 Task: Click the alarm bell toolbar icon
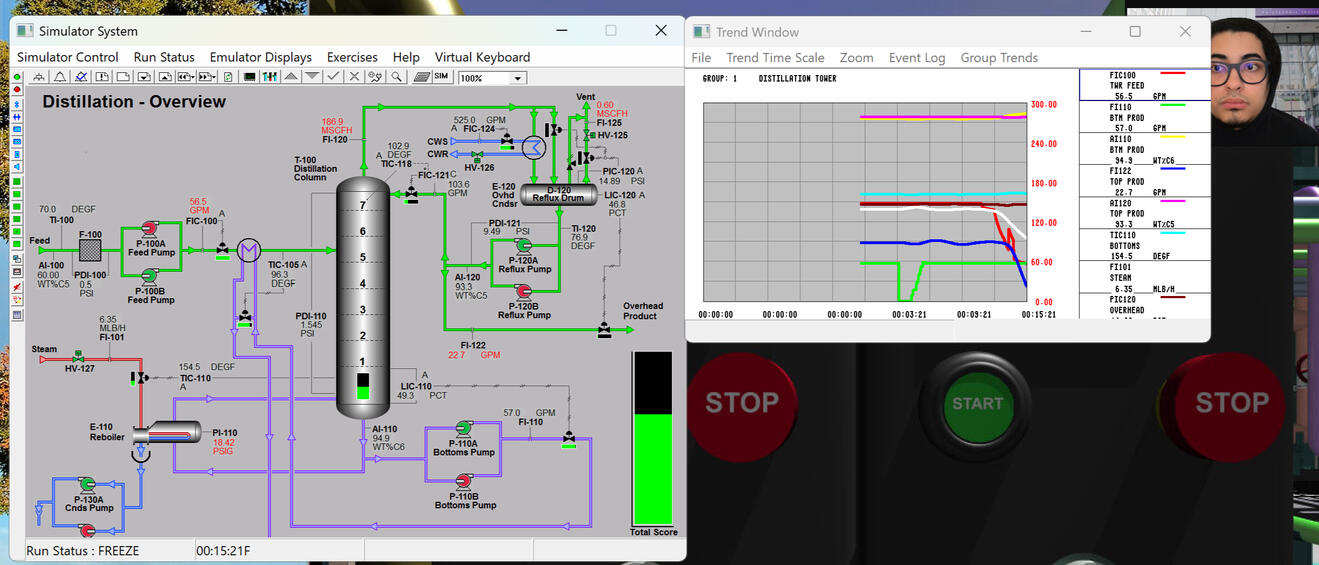pyautogui.click(x=59, y=77)
